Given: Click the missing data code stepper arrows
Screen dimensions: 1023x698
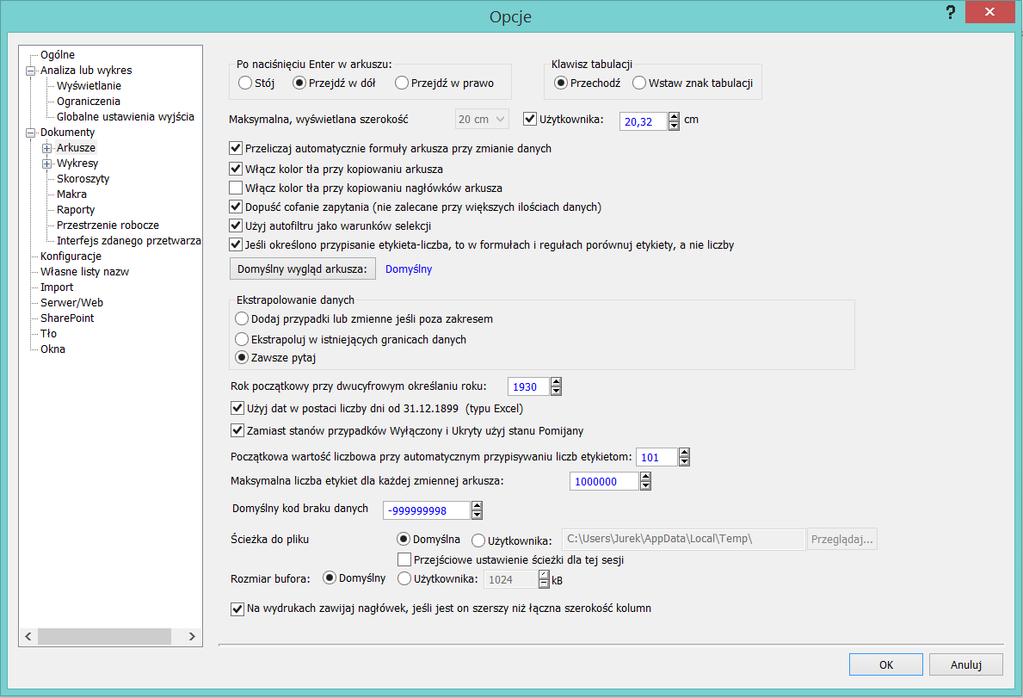Looking at the screenshot, I should (x=477, y=510).
